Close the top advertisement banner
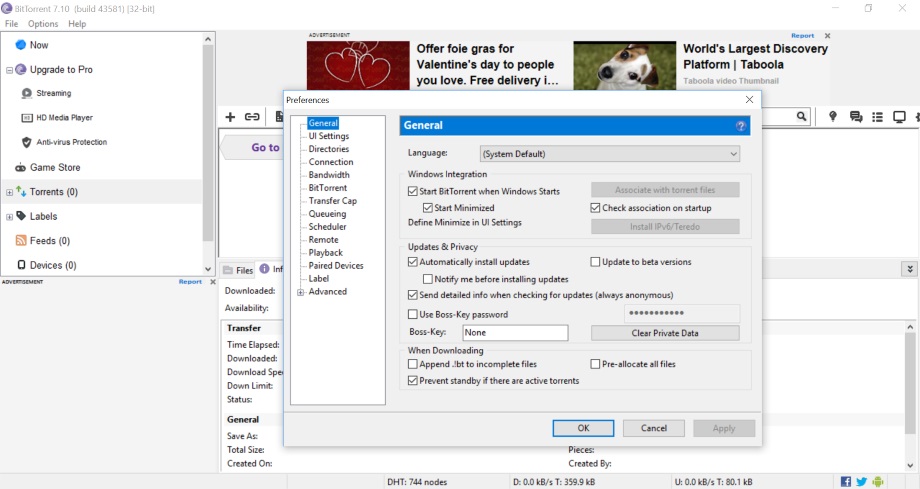The height and width of the screenshot is (489, 920). pos(827,36)
